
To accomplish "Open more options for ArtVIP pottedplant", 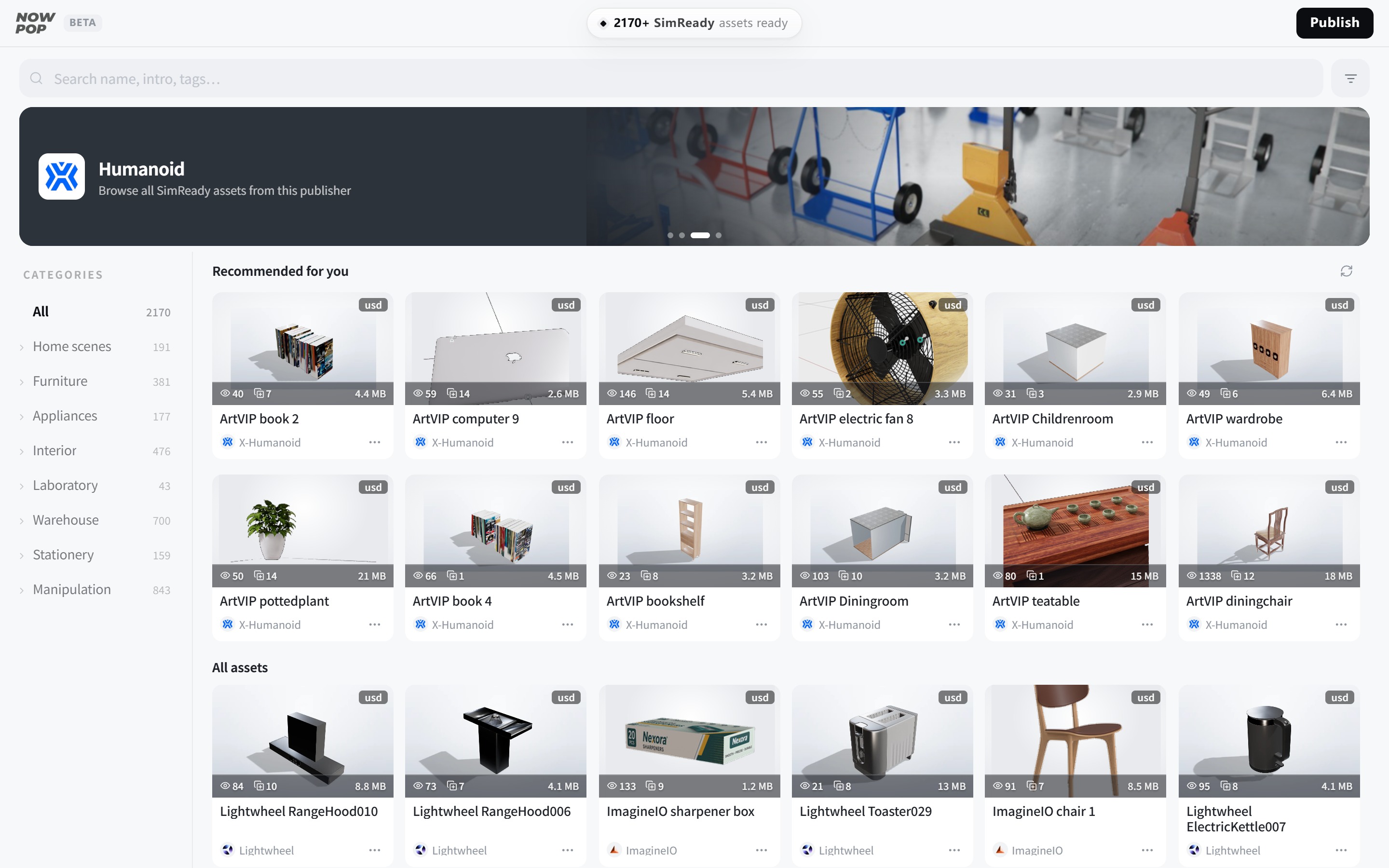I will tap(374, 624).
